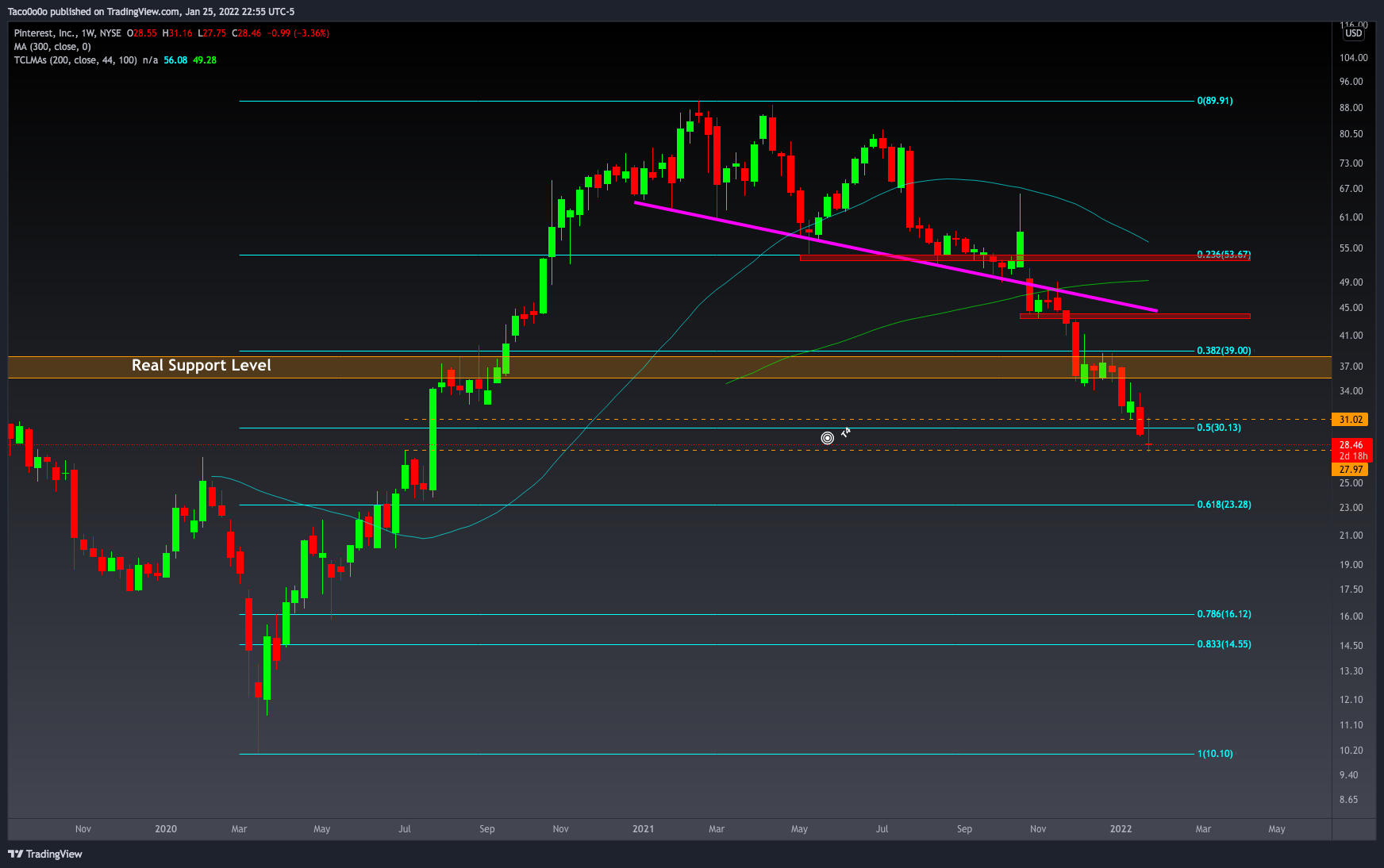1384x868 pixels.
Task: Click the TCLMAs value 56.08 in legend
Action: 175,60
